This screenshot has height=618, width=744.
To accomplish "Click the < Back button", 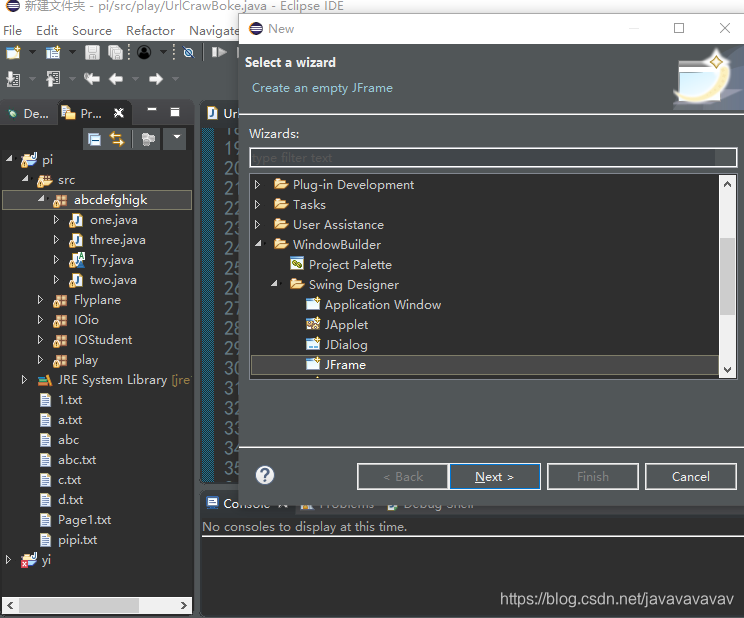I will point(402,477).
